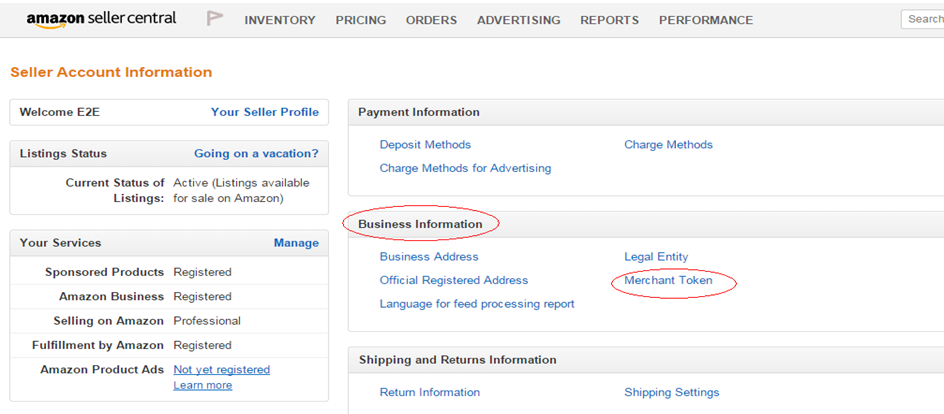944x414 pixels.
Task: Open Deposit Methods link
Action: point(425,144)
